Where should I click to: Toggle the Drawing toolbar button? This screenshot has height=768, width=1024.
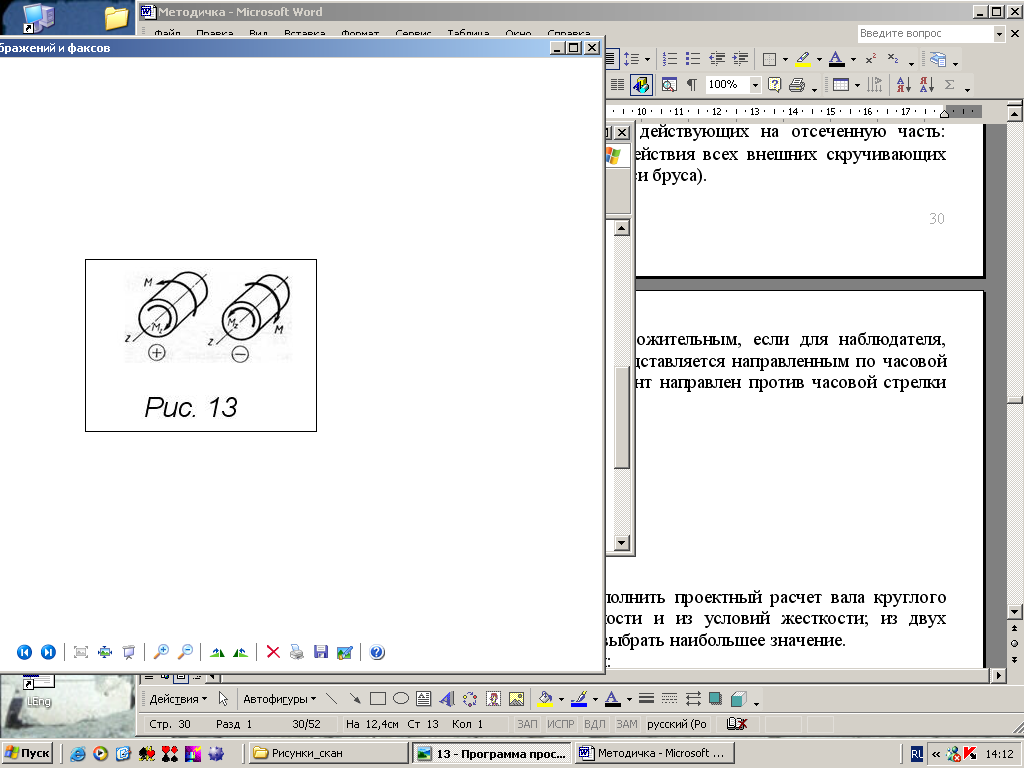click(641, 85)
